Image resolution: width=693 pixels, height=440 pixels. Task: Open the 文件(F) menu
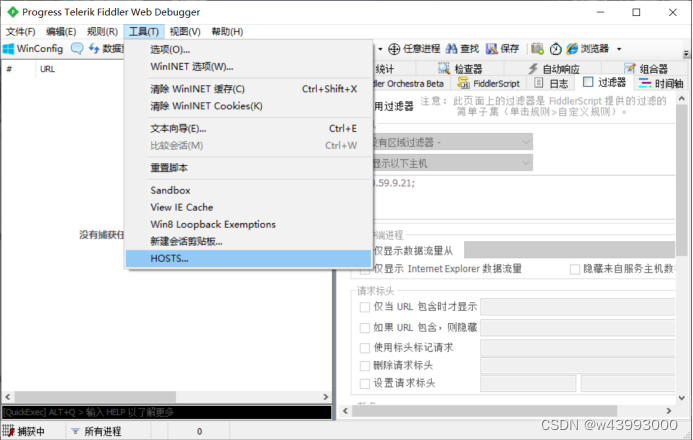coord(20,31)
